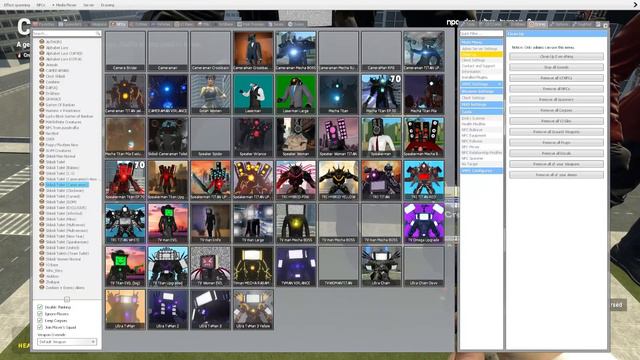640x360 pixels.
Task: Select the Animals category in list
Action: pyautogui.click(x=52, y=64)
